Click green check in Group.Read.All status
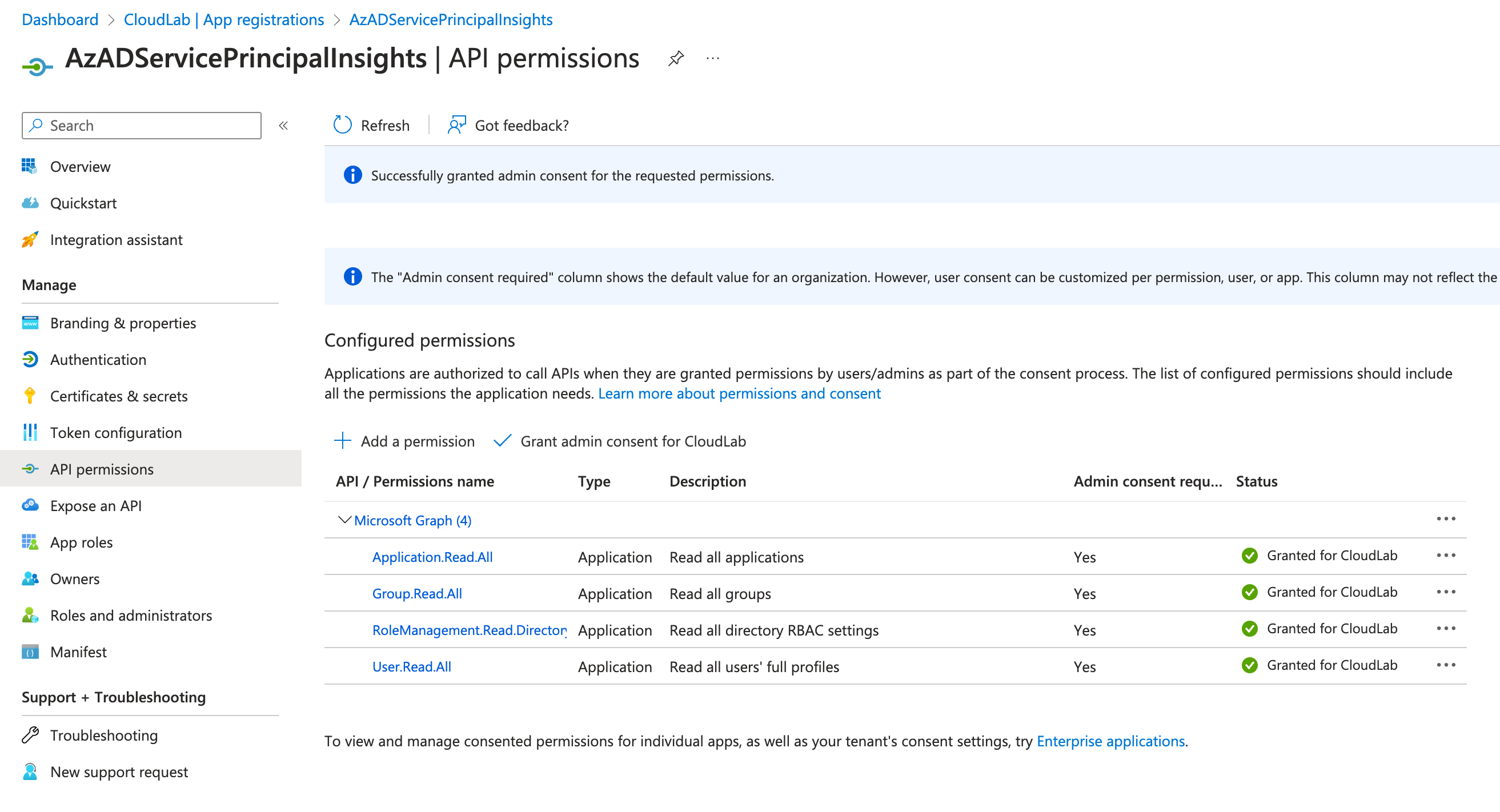1500x812 pixels. coord(1249,592)
